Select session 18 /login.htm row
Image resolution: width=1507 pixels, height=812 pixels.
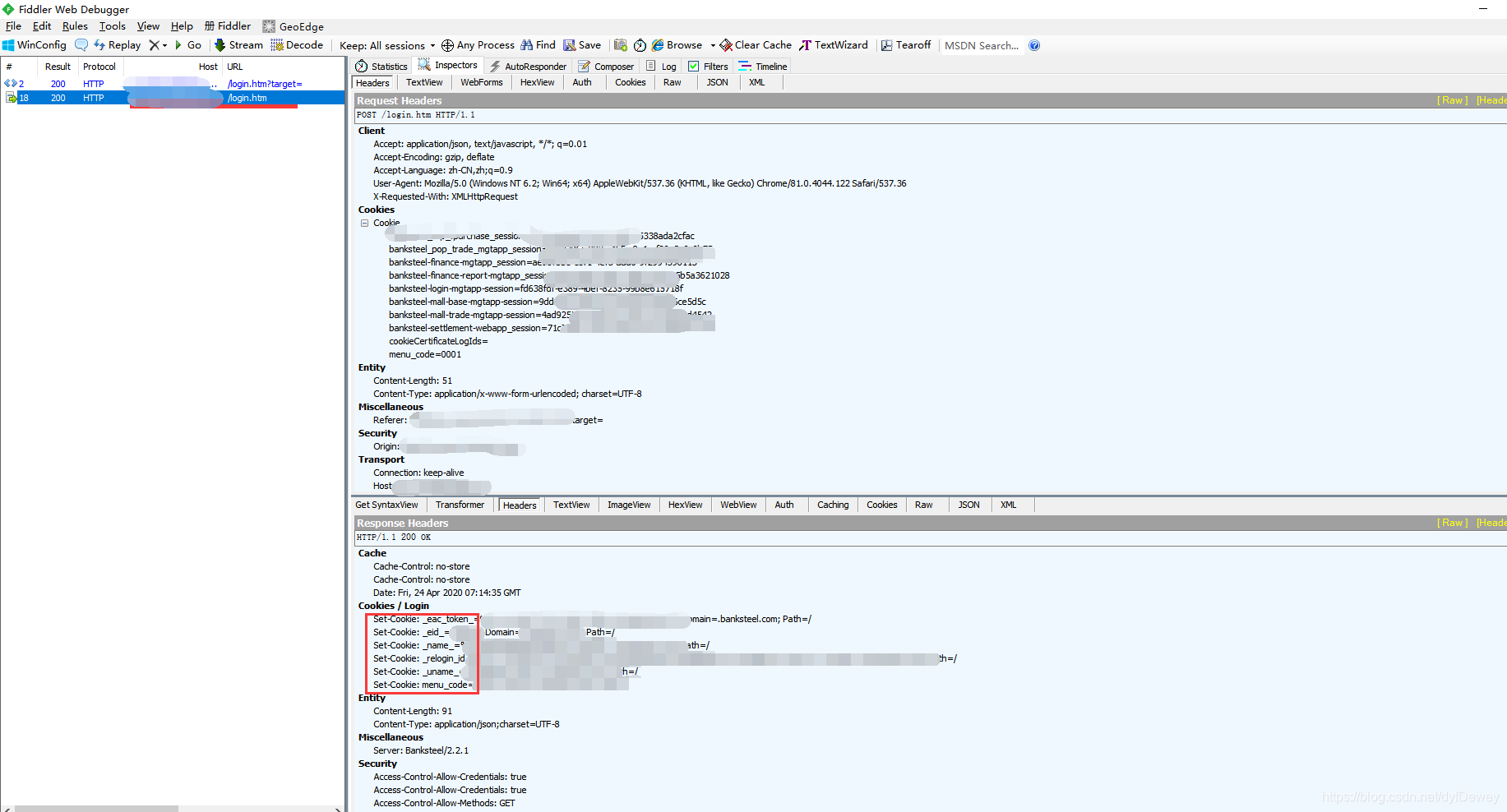pos(173,98)
